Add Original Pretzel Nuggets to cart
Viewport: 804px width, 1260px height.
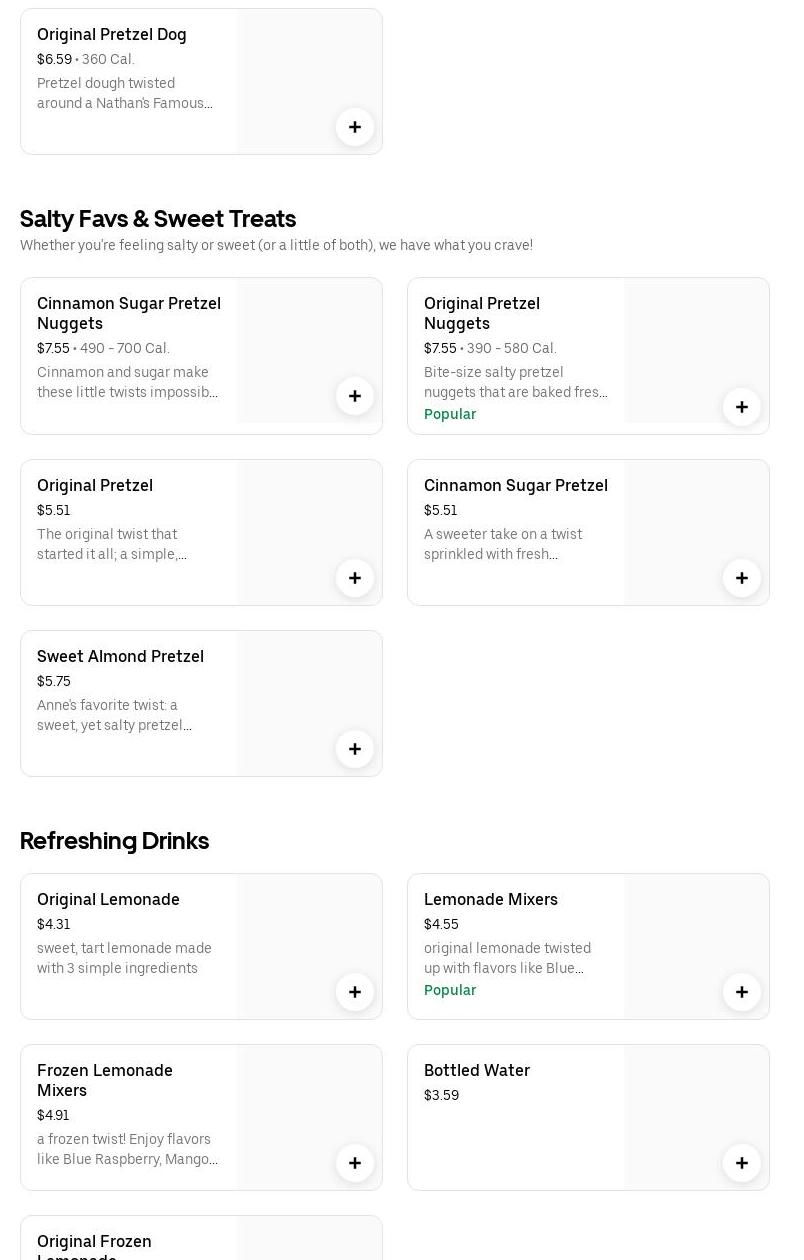(x=742, y=407)
